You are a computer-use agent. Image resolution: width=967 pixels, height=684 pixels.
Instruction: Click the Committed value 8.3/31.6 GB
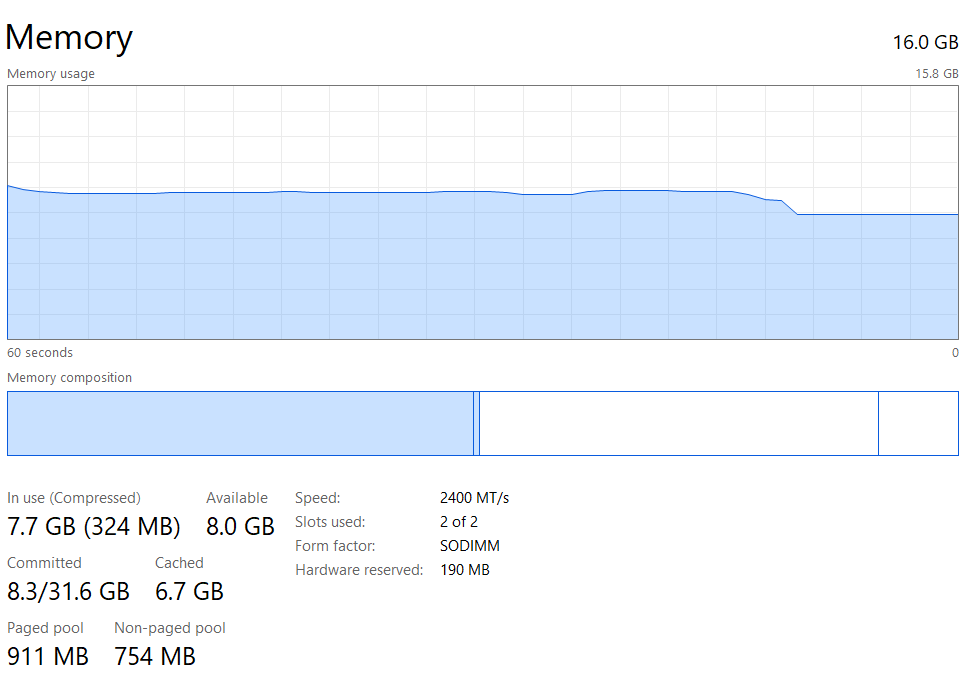(68, 591)
